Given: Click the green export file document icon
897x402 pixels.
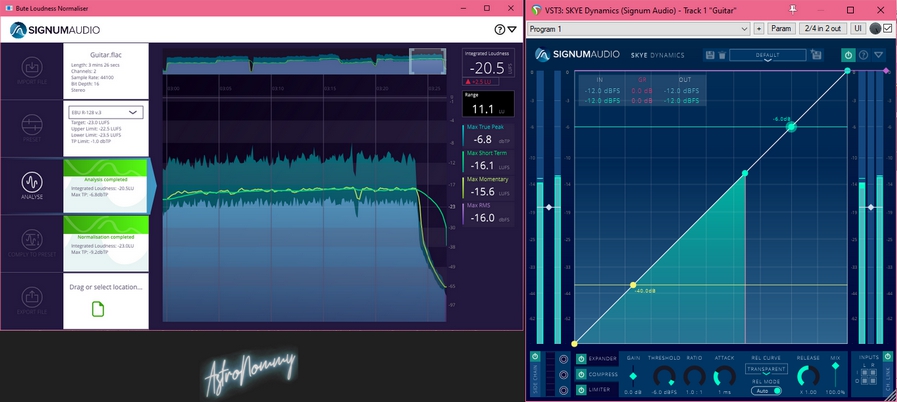Looking at the screenshot, I should tap(98, 309).
